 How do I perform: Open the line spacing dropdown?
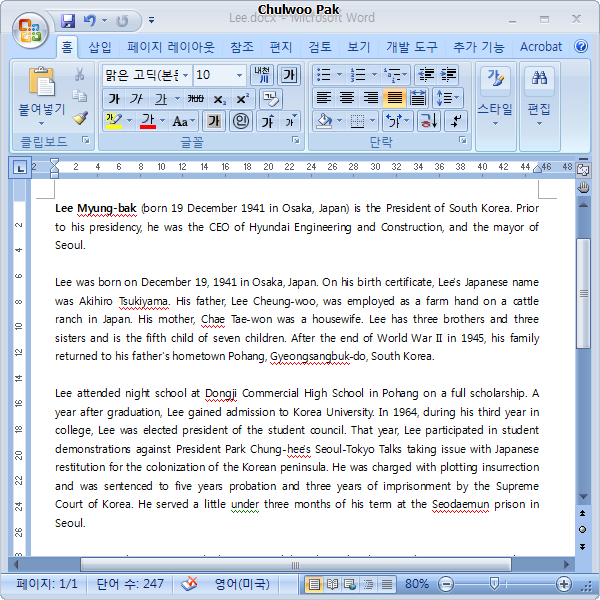(x=448, y=98)
